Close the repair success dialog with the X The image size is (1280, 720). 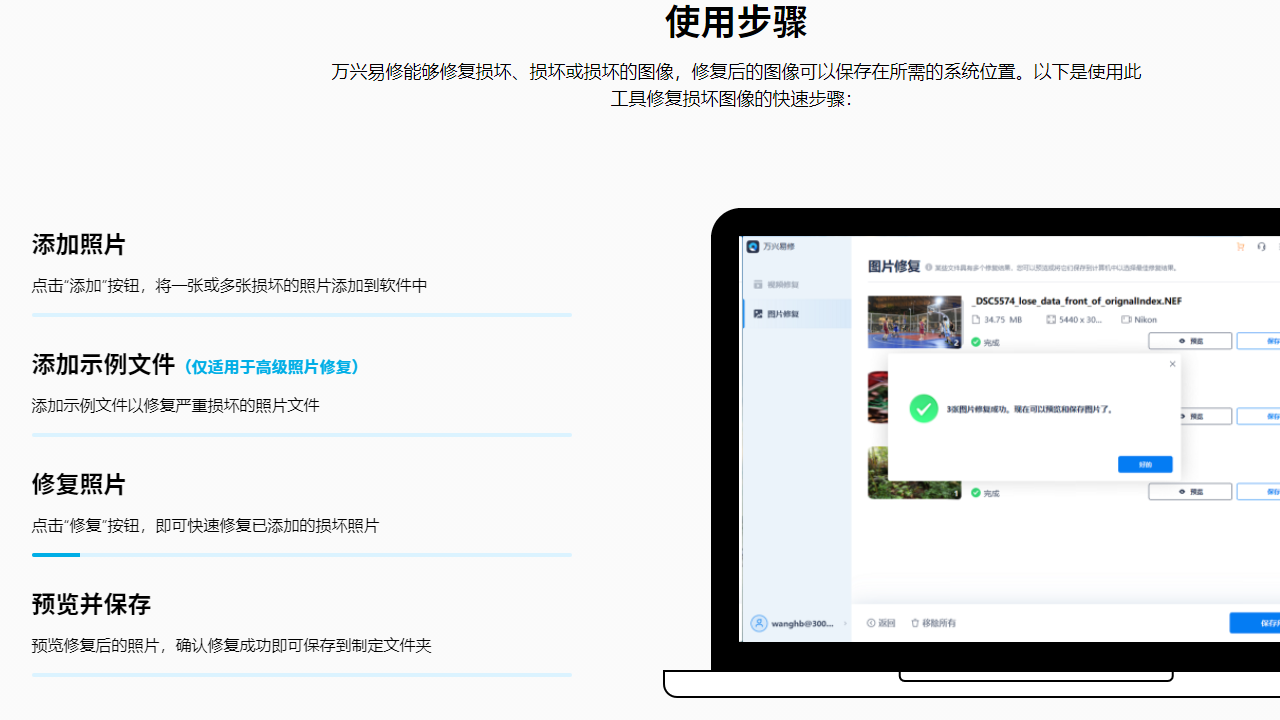click(x=1172, y=364)
